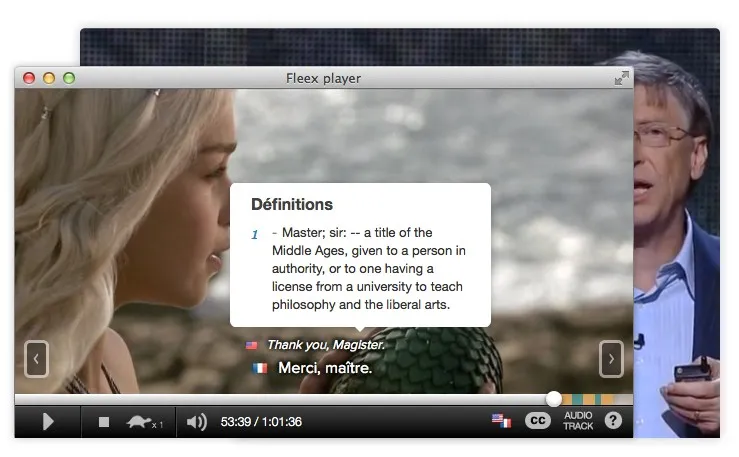Enter fullscreen with the title bar arrows icon

click(622, 78)
